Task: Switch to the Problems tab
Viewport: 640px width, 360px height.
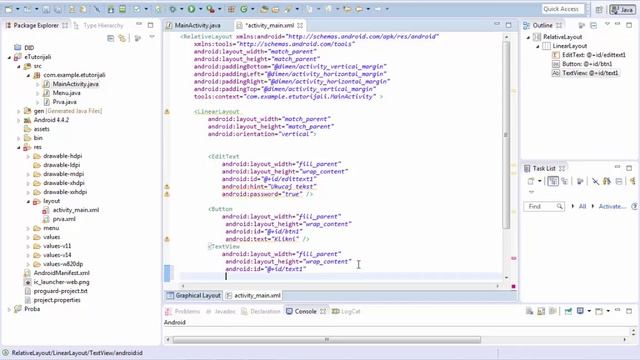Action: [183, 311]
